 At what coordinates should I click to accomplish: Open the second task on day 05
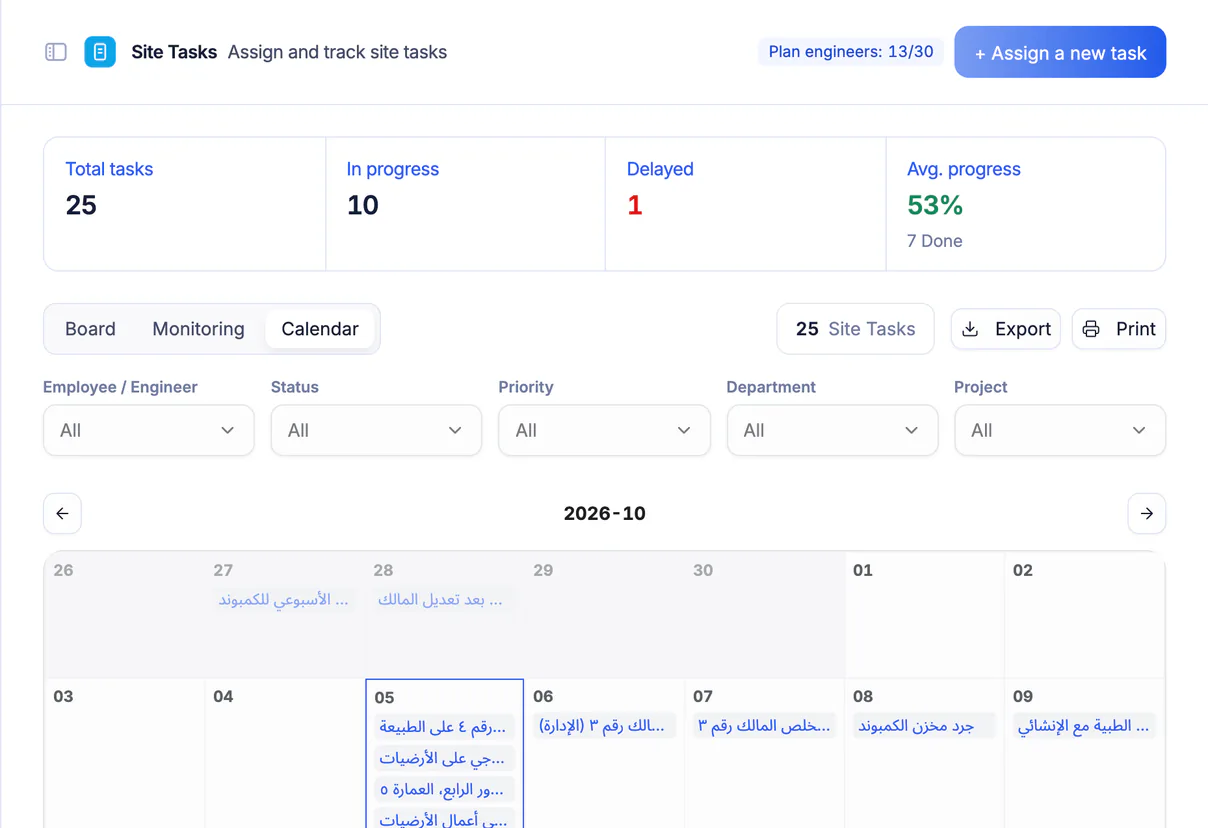coord(444,759)
